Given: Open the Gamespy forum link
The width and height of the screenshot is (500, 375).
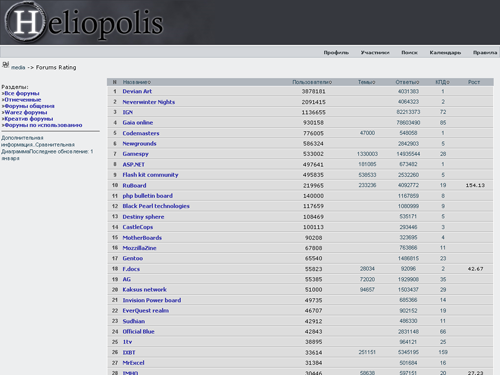Looking at the screenshot, I should click(135, 154).
